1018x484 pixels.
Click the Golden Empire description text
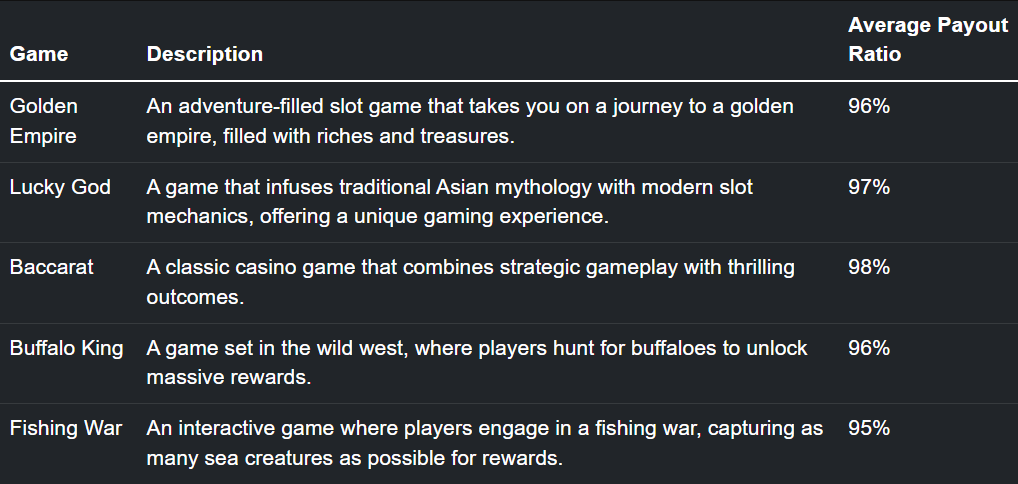coord(470,121)
